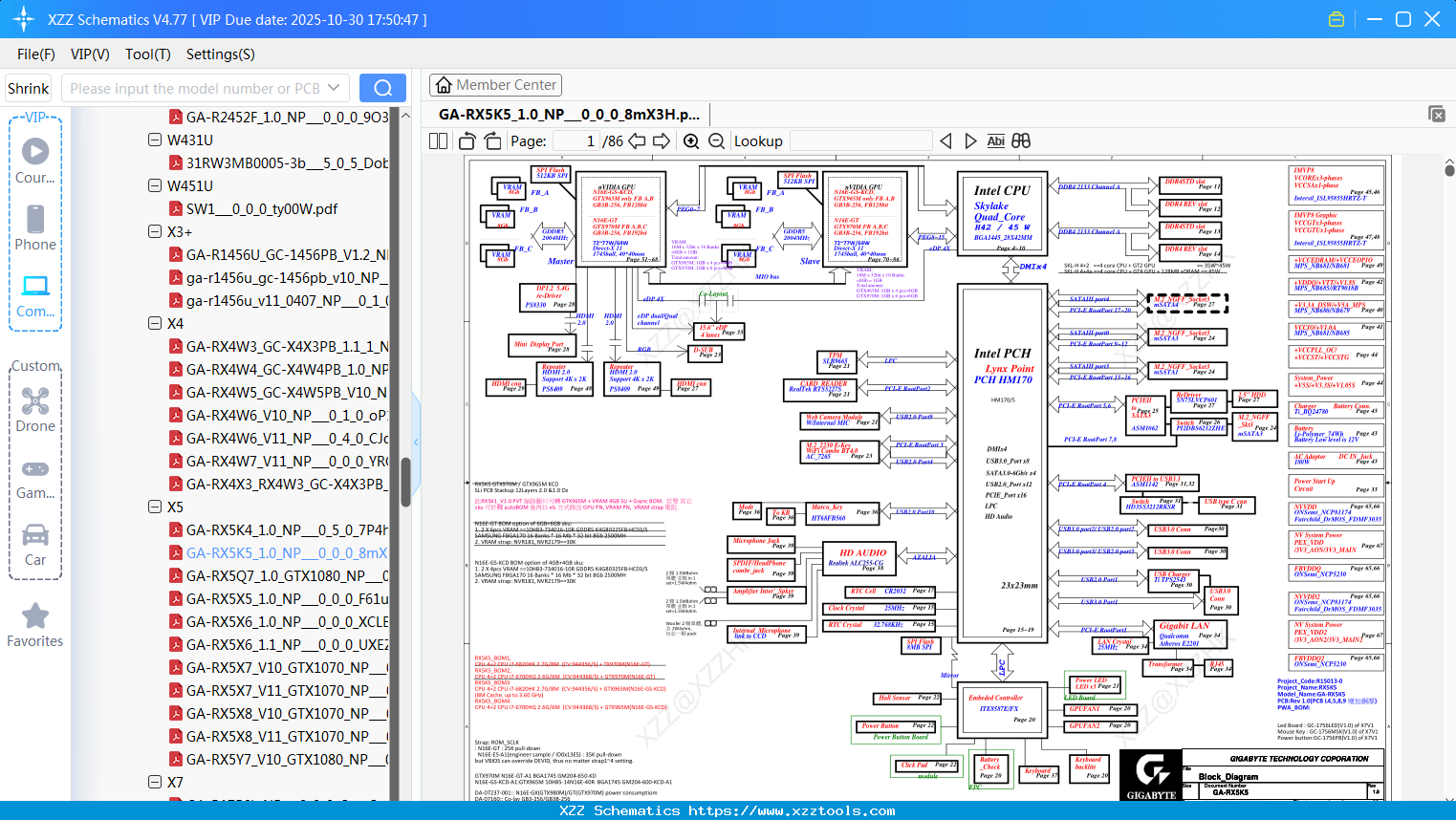Collapse the W451U tree folder
Screen dimensions: 1456x820
(155, 185)
